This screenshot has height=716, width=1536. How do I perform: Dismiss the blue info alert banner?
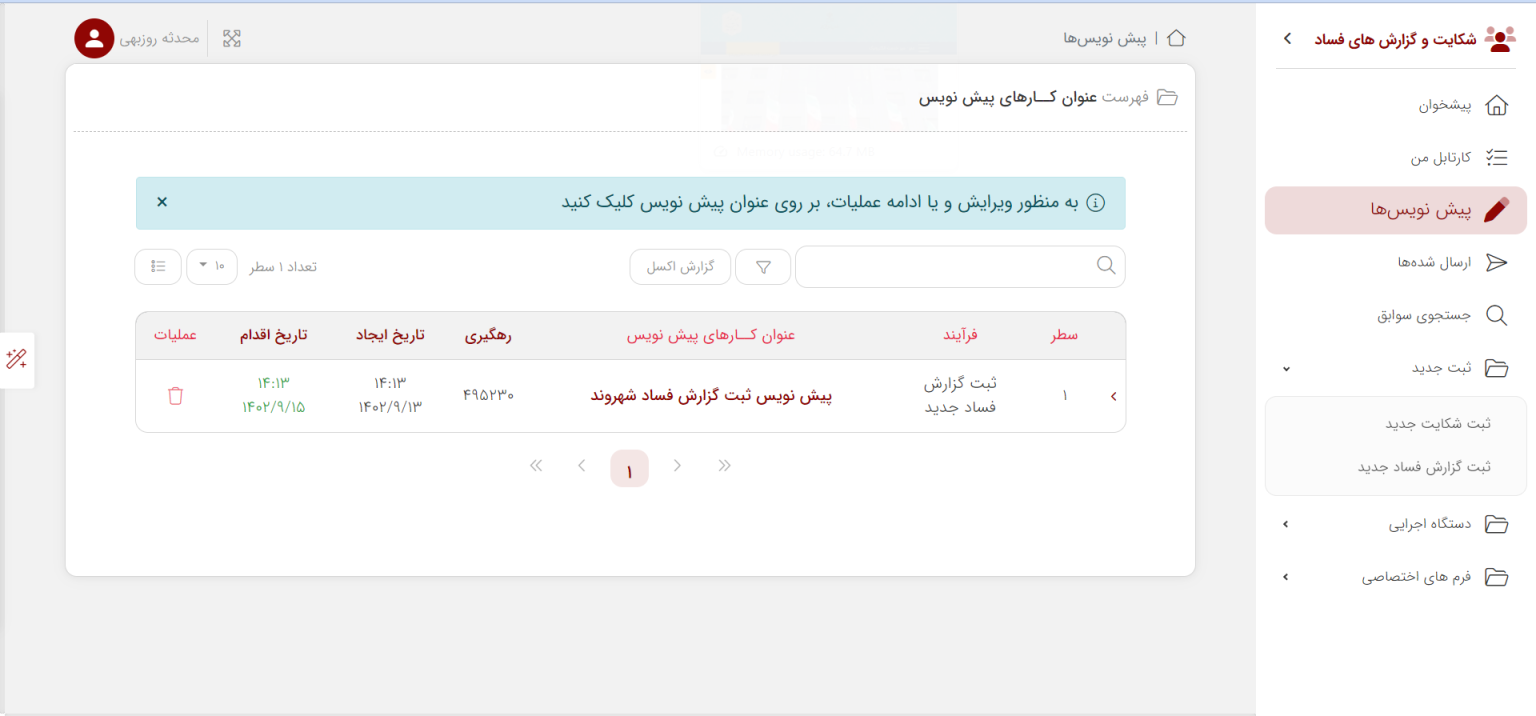point(162,202)
